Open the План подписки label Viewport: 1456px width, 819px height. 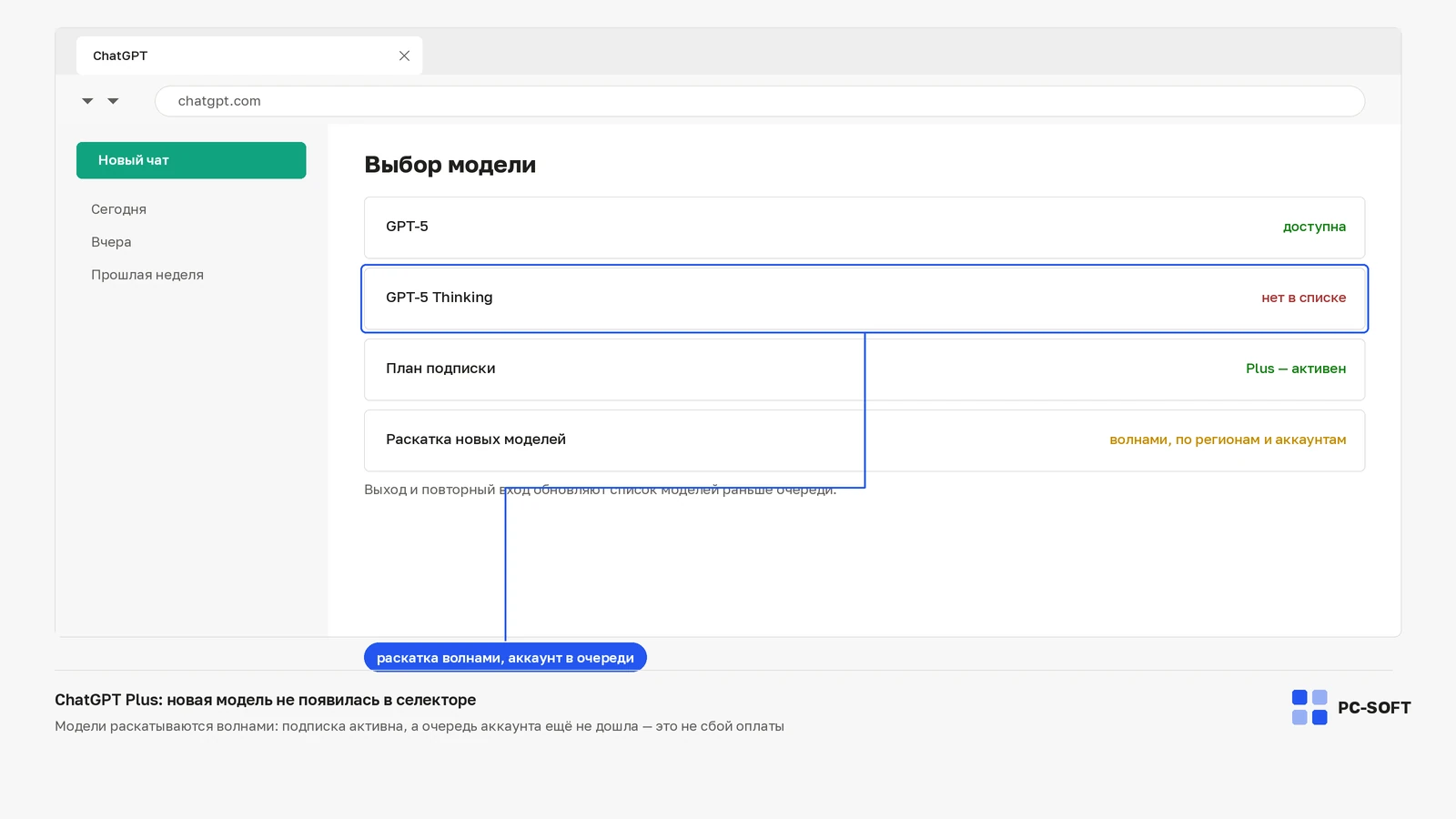[440, 369]
